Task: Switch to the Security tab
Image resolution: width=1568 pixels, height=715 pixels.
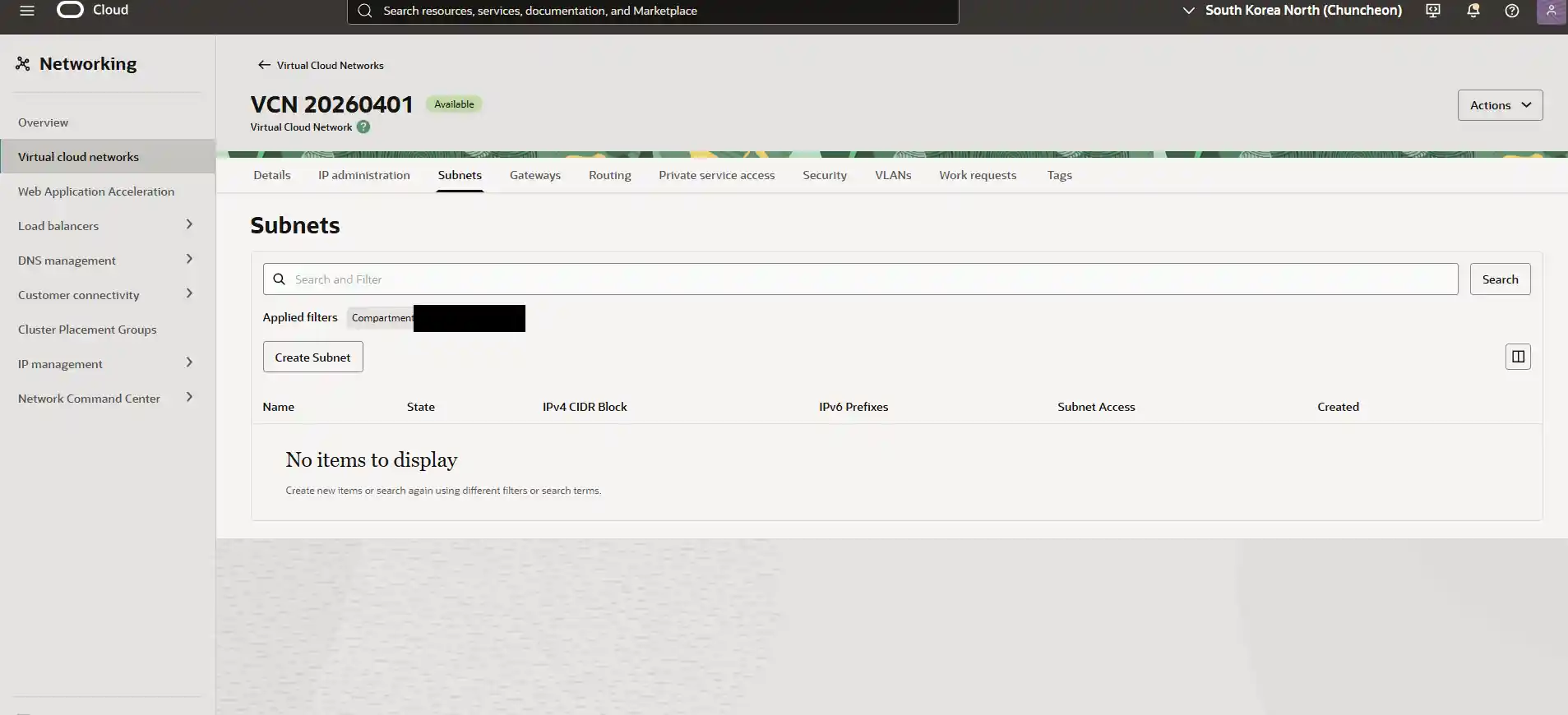Action: 824,175
